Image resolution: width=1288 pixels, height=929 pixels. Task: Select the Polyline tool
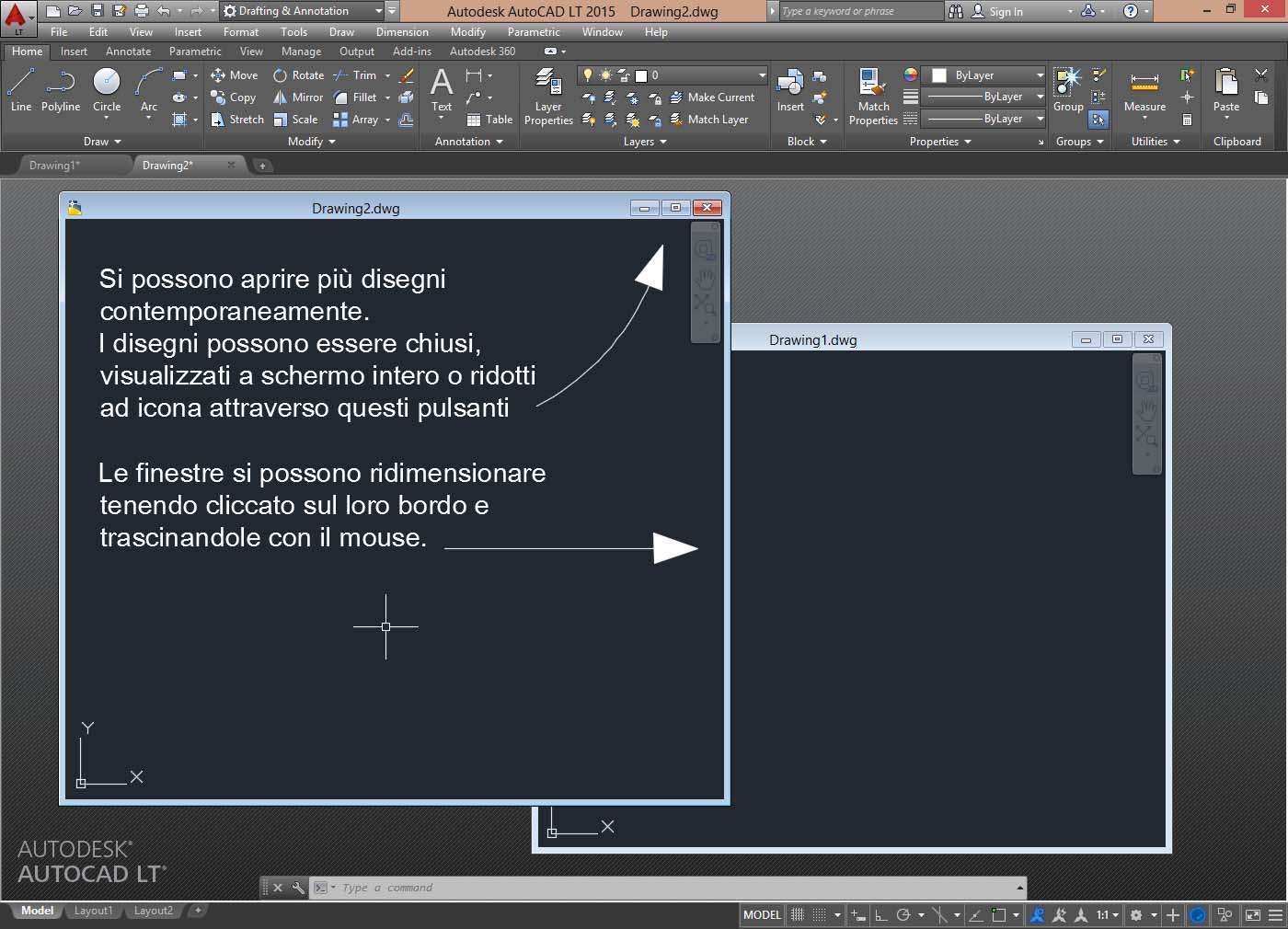[x=61, y=90]
